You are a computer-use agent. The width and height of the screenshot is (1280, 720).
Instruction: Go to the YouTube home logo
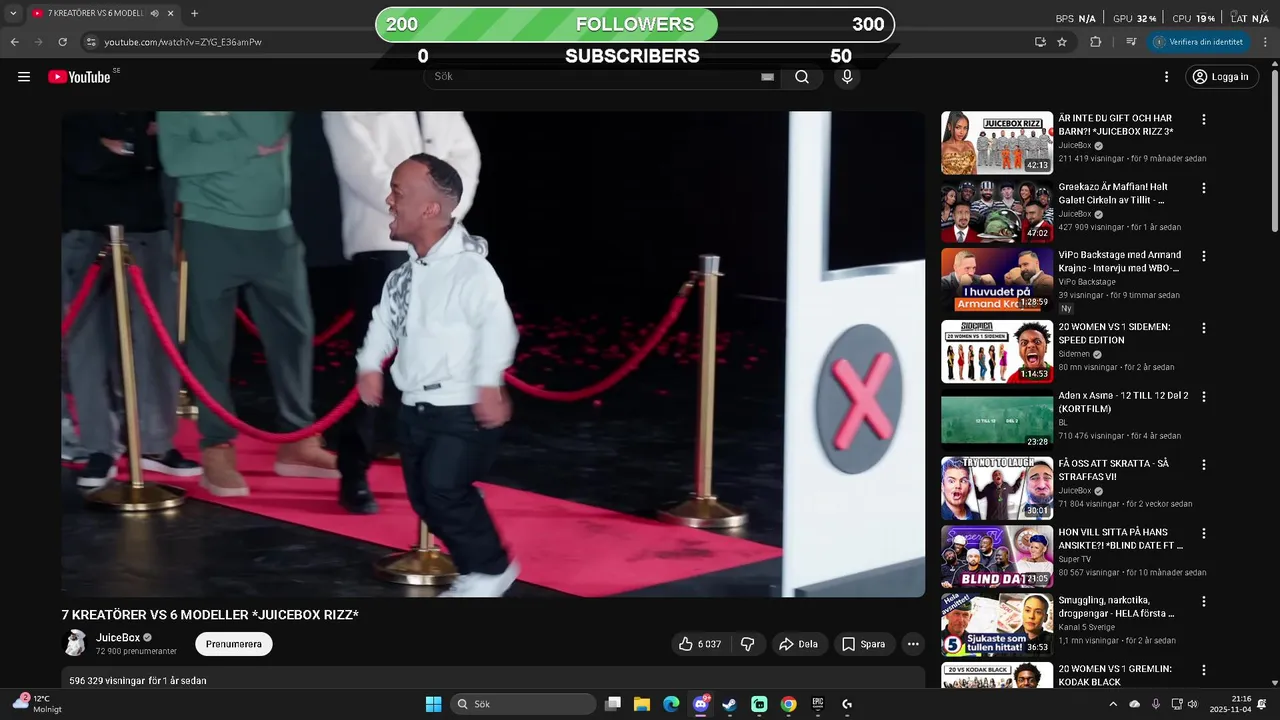[x=79, y=77]
